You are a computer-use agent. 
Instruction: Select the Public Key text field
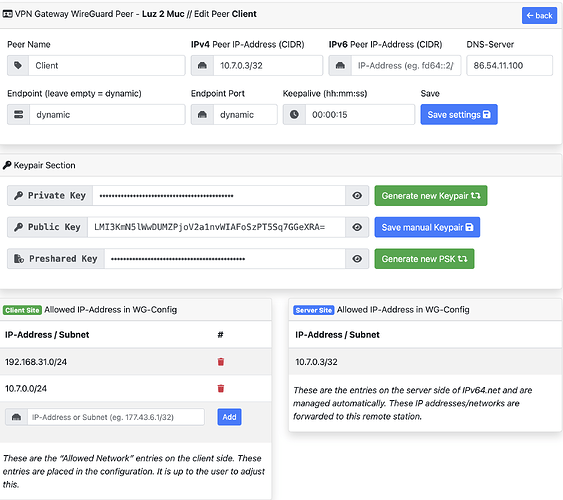pyautogui.click(x=217, y=227)
